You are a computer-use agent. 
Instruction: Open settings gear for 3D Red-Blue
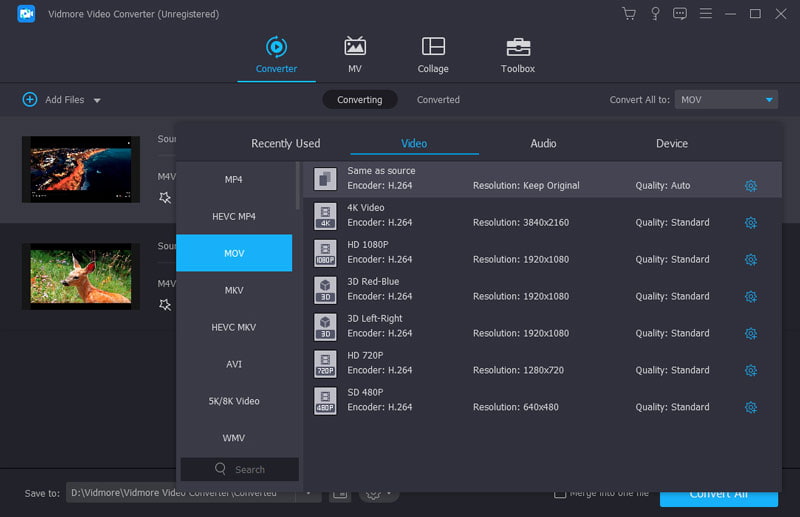click(751, 297)
